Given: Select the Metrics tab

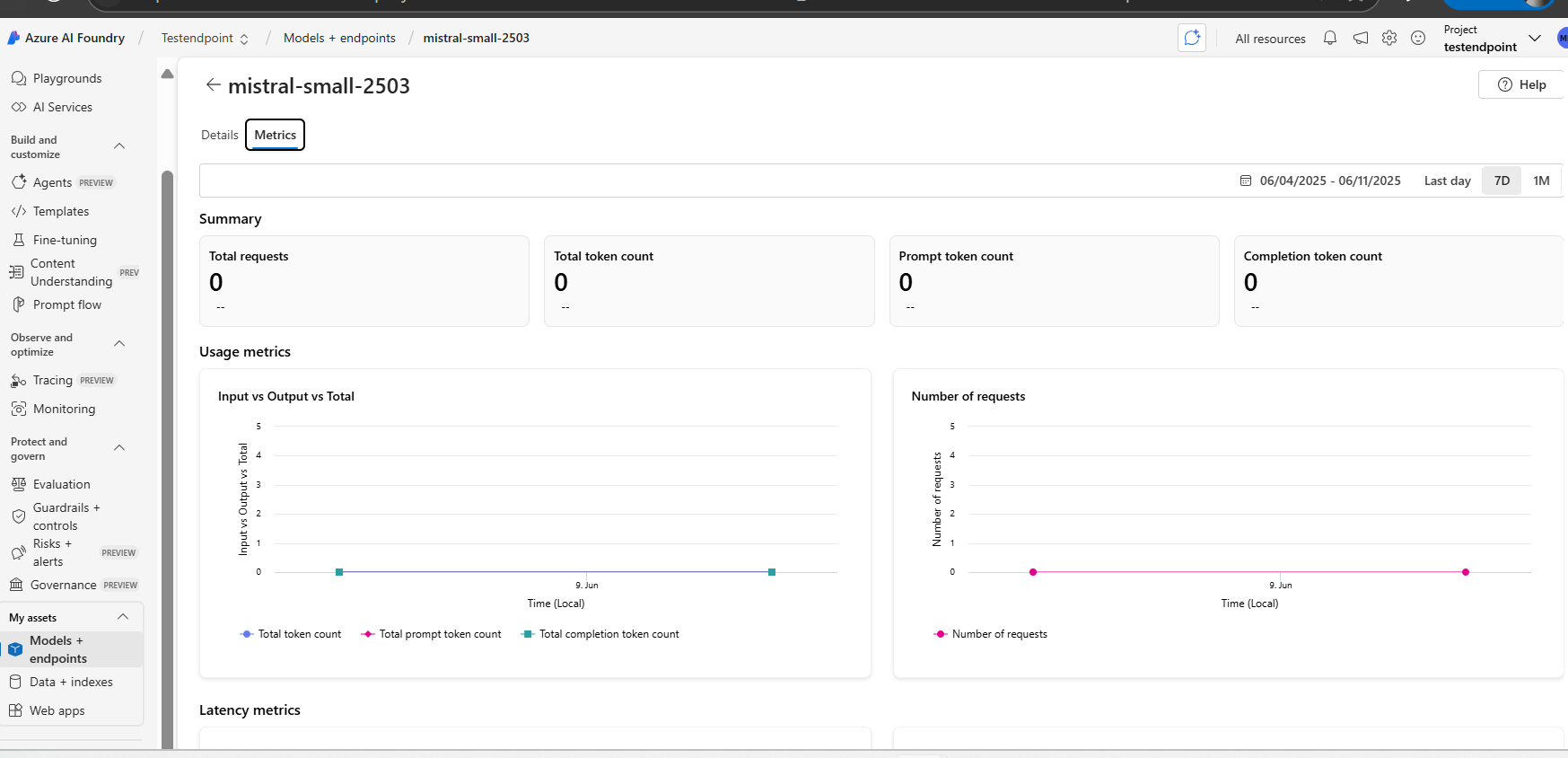Looking at the screenshot, I should [x=276, y=135].
